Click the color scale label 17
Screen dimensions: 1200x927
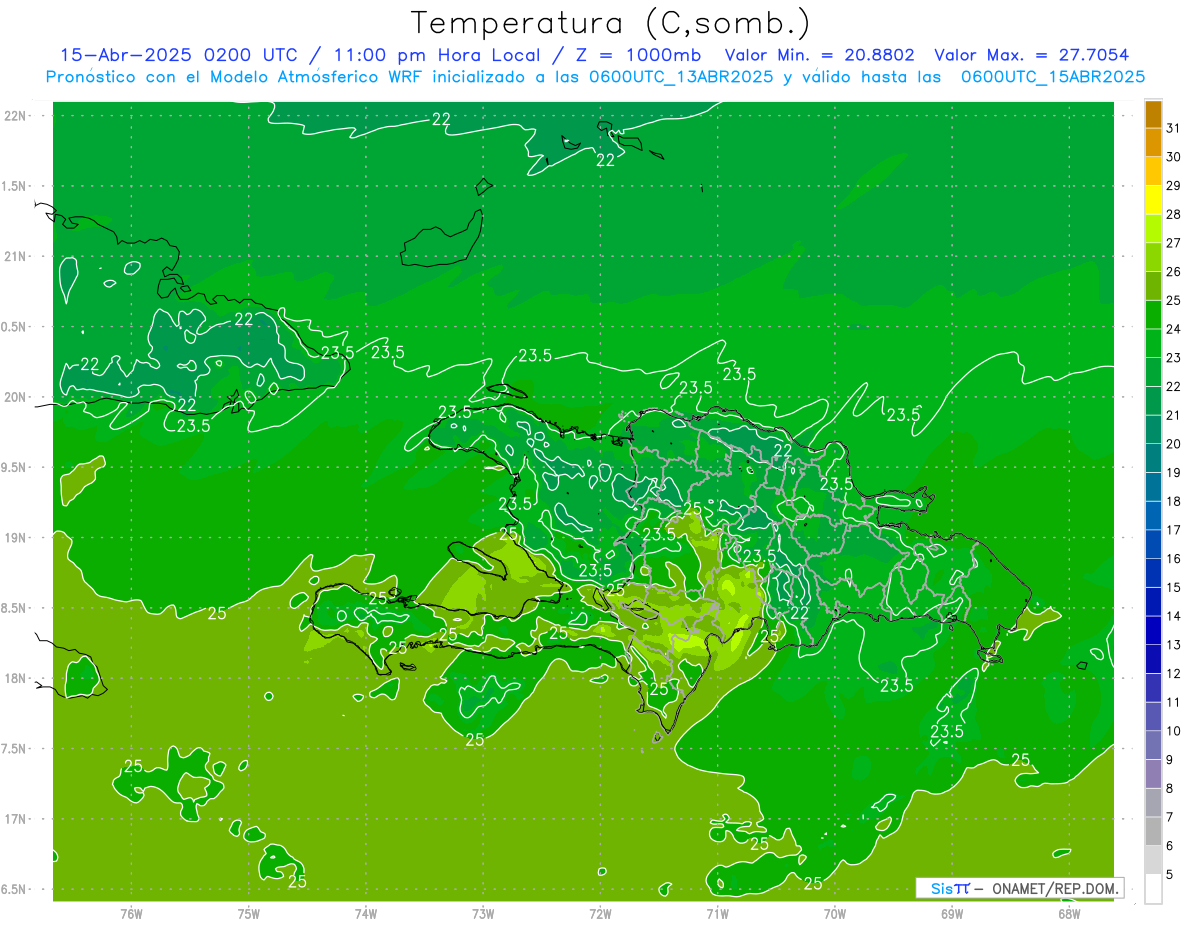click(x=1173, y=530)
